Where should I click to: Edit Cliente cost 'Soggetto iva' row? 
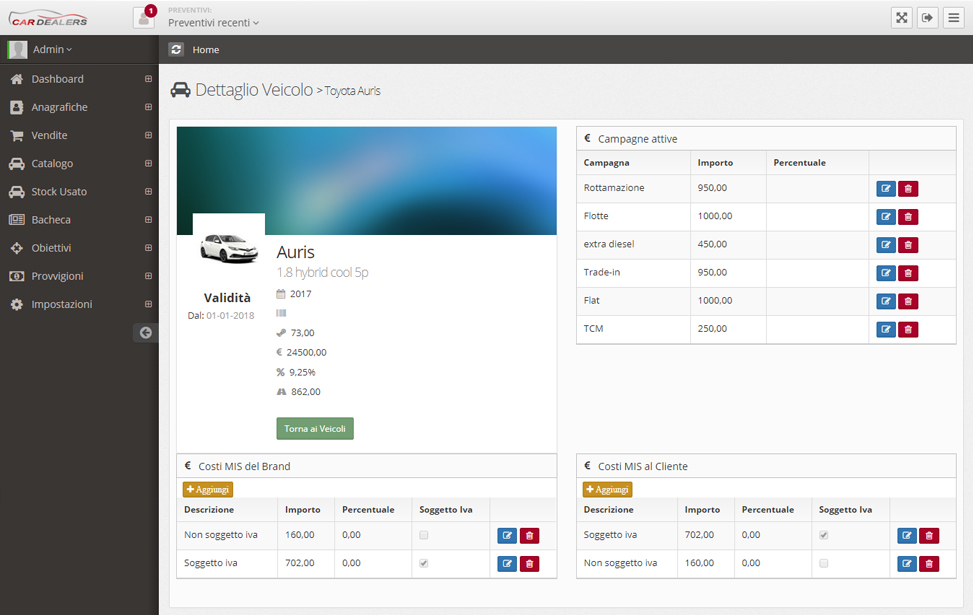coord(907,536)
